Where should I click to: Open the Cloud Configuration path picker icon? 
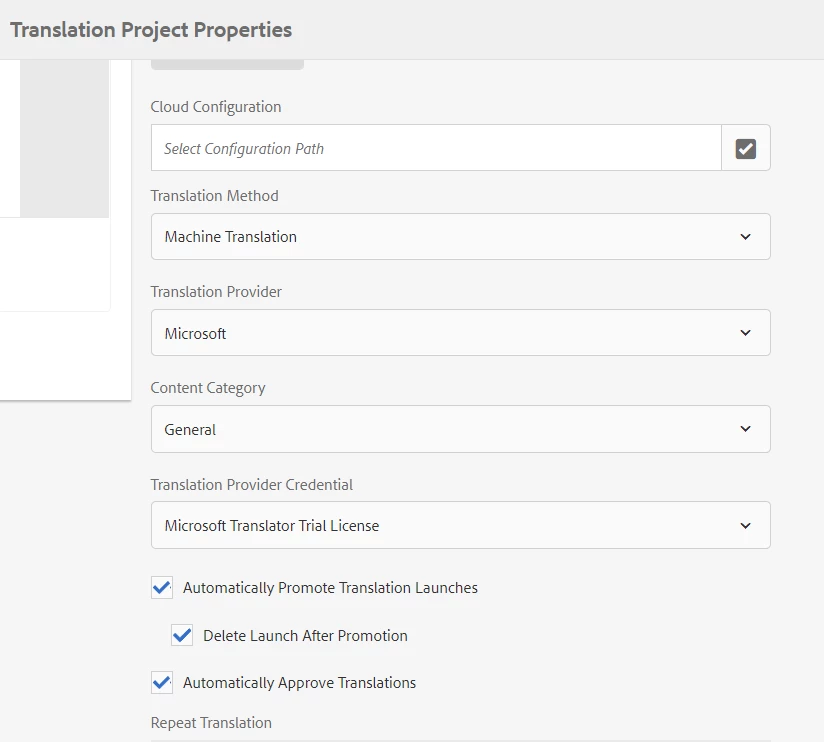coord(745,148)
